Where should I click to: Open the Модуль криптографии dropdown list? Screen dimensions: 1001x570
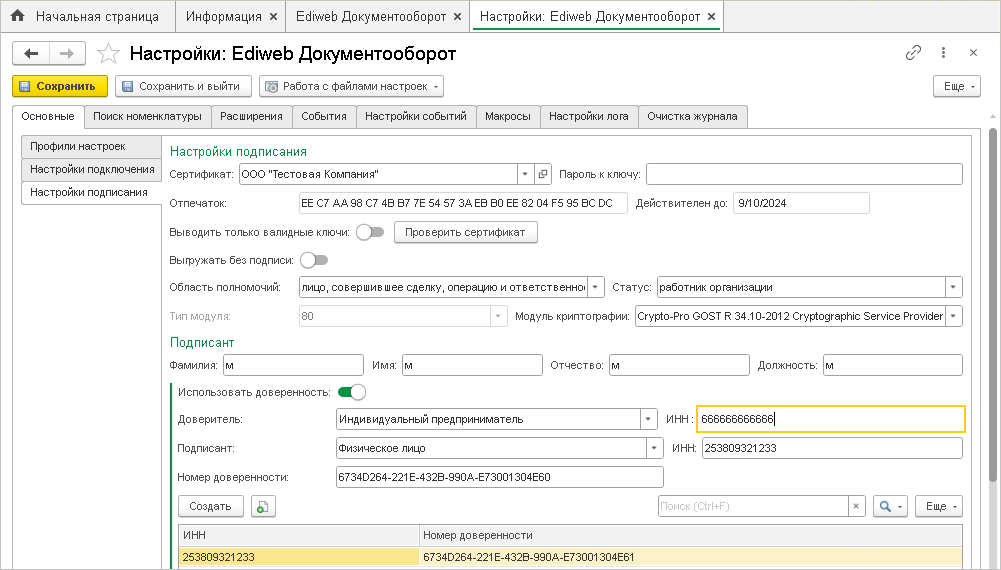(x=953, y=317)
